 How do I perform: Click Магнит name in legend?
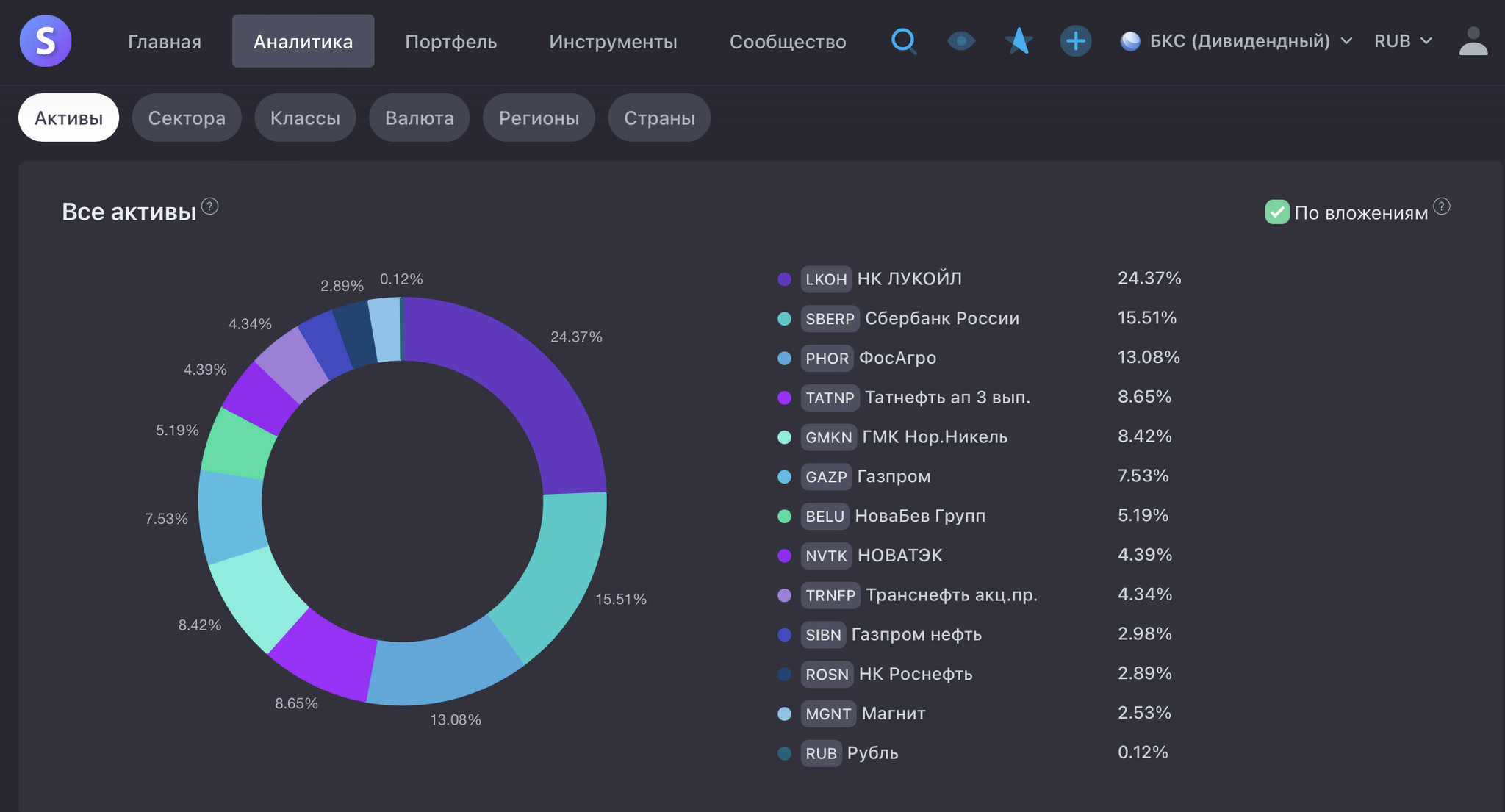point(894,714)
